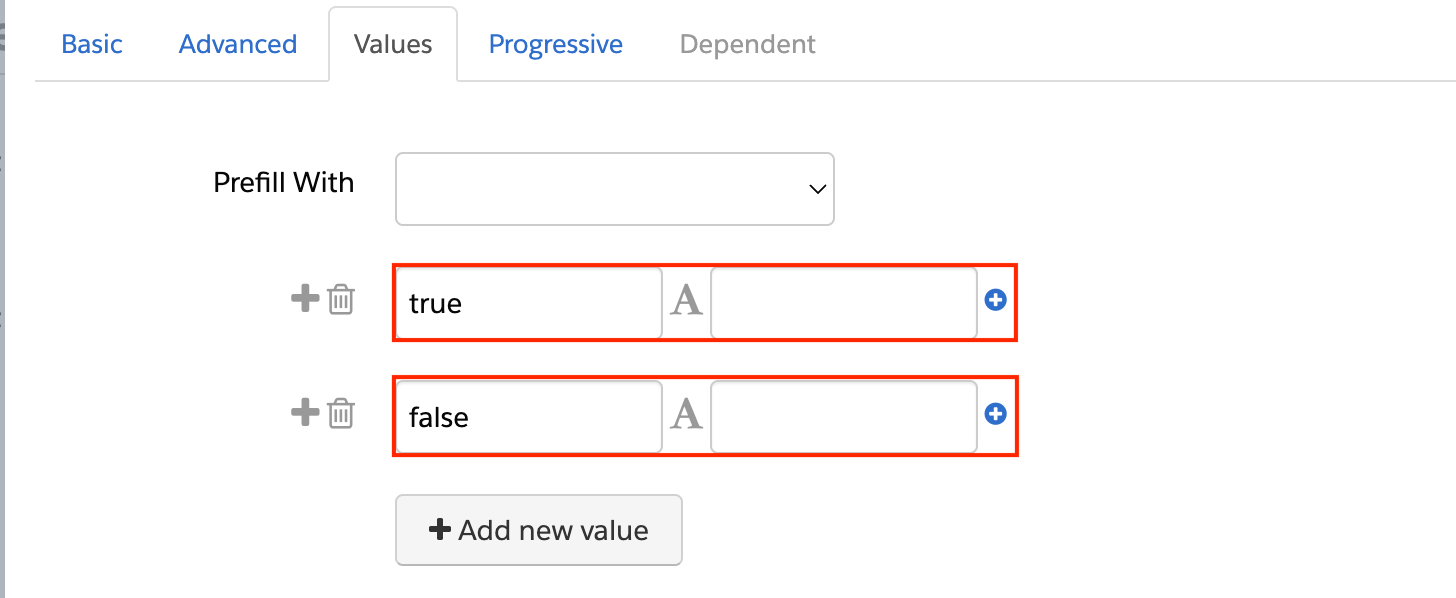Click the empty label field next to true
1456x598 pixels.
tap(843, 302)
